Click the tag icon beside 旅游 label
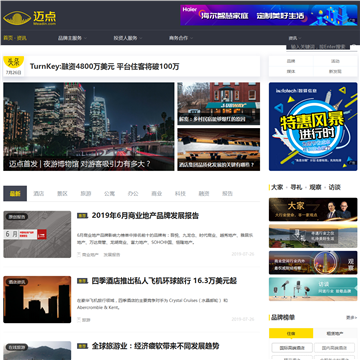This screenshot has width=360, height=360. 79,320
